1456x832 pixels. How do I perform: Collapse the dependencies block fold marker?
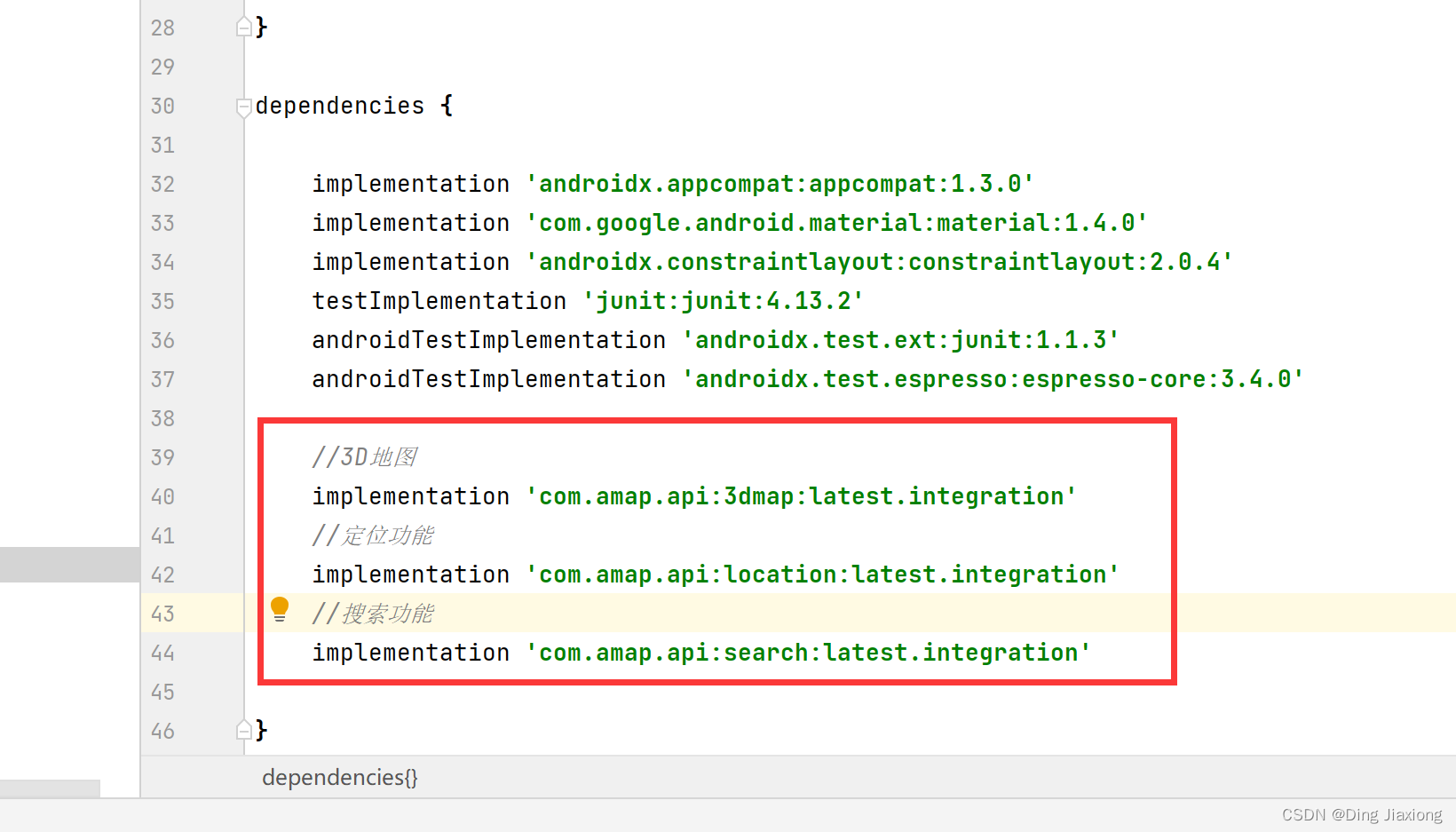(244, 107)
